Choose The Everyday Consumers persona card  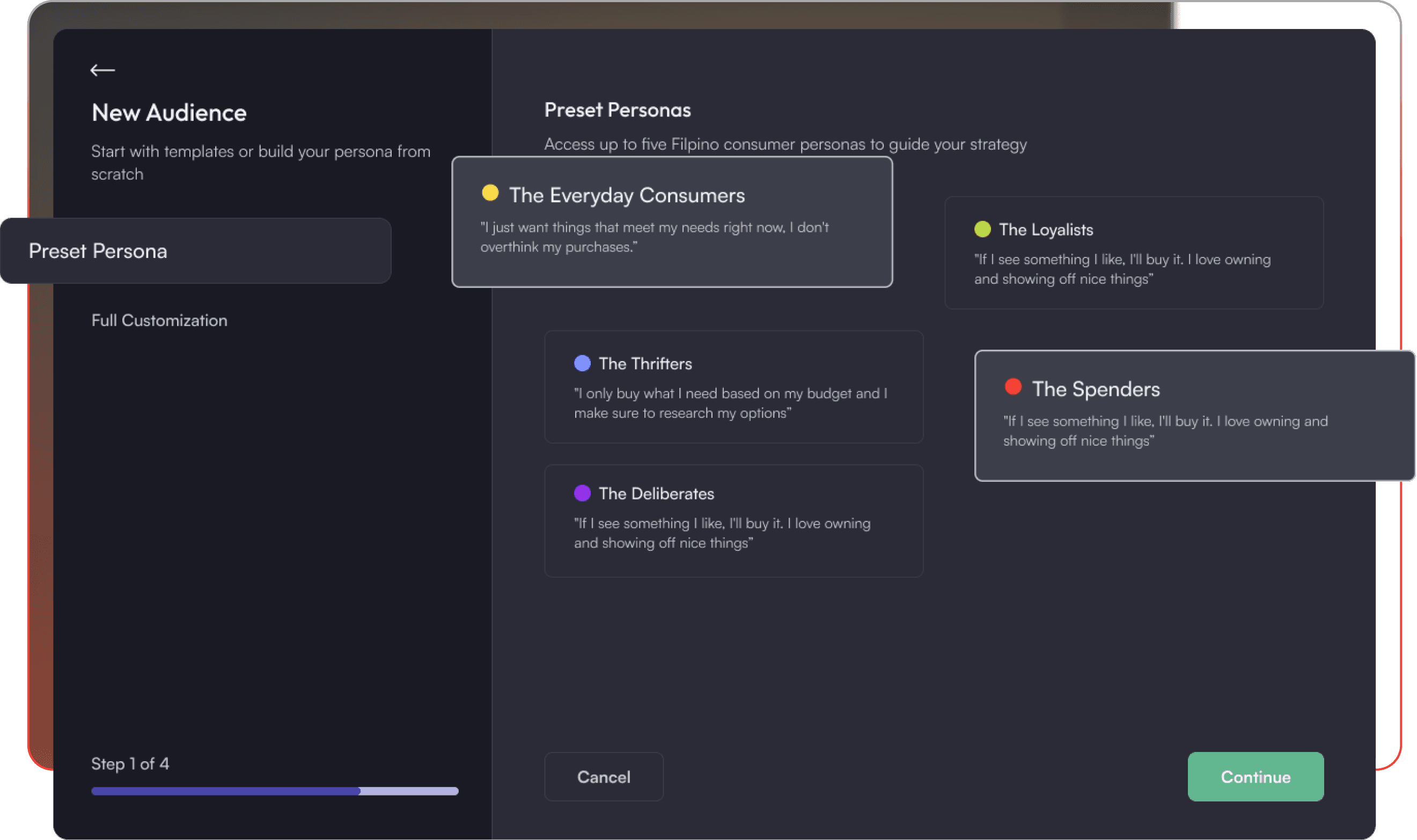[x=672, y=222]
